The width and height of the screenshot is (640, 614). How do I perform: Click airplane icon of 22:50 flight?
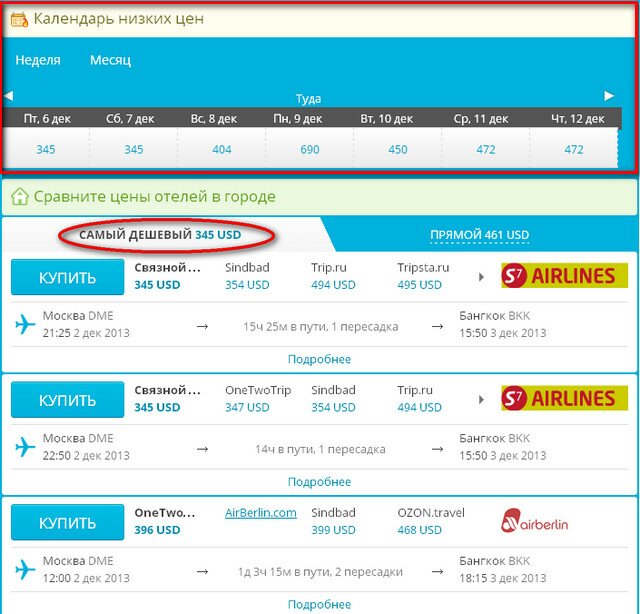tap(25, 447)
